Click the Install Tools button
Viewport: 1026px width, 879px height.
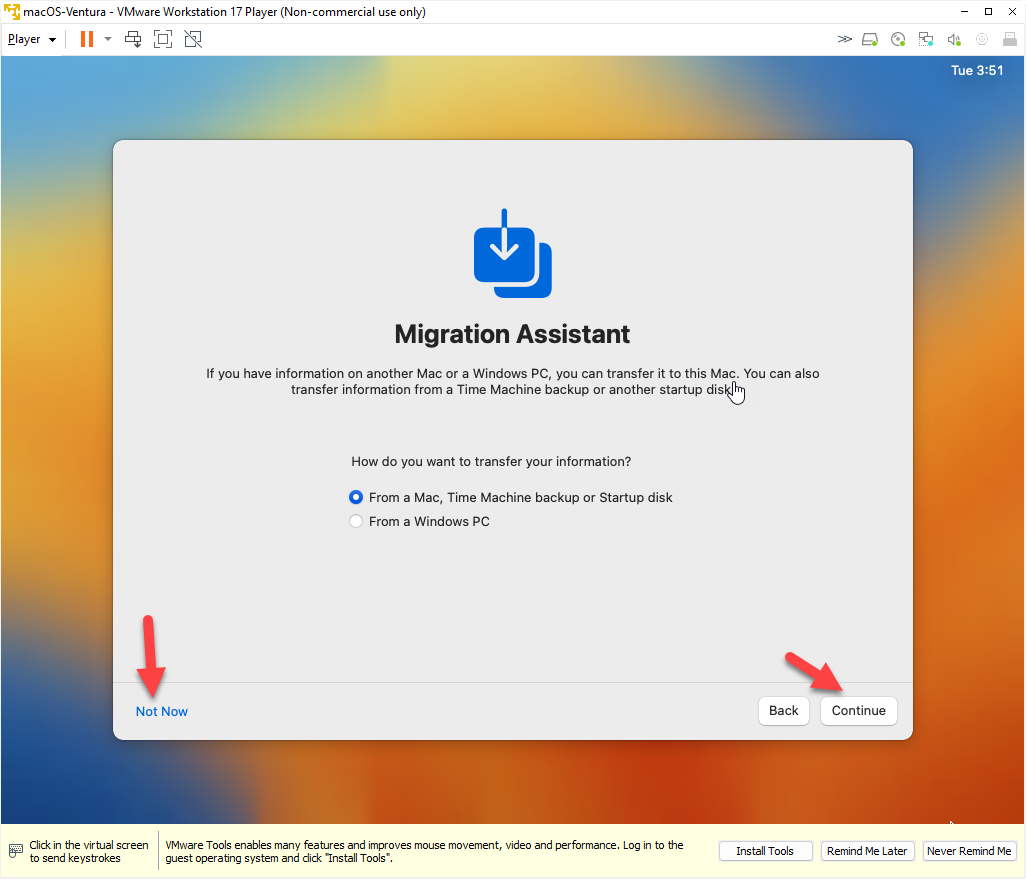[x=764, y=851]
